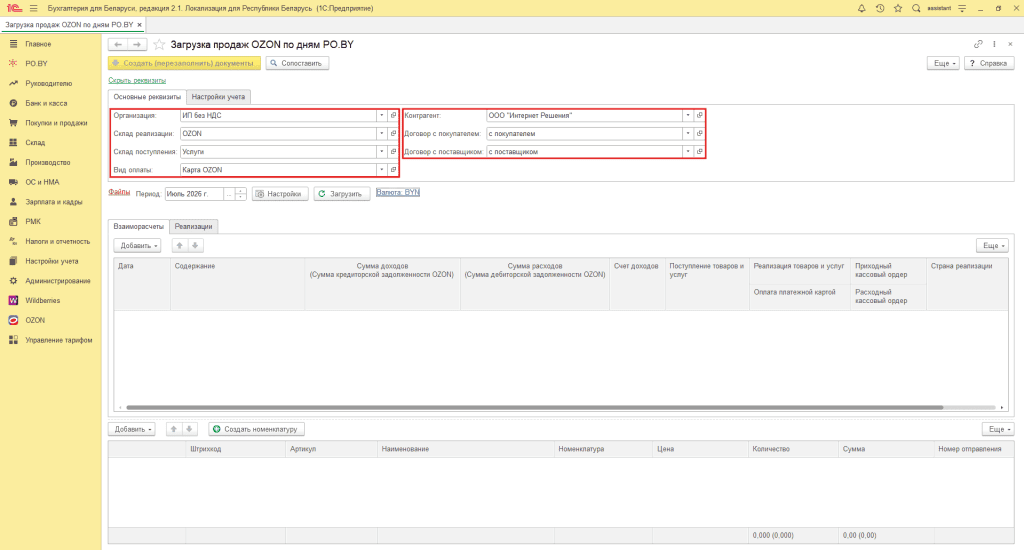Open Зарплата и кадры section
1024x550 pixels.
point(54,202)
